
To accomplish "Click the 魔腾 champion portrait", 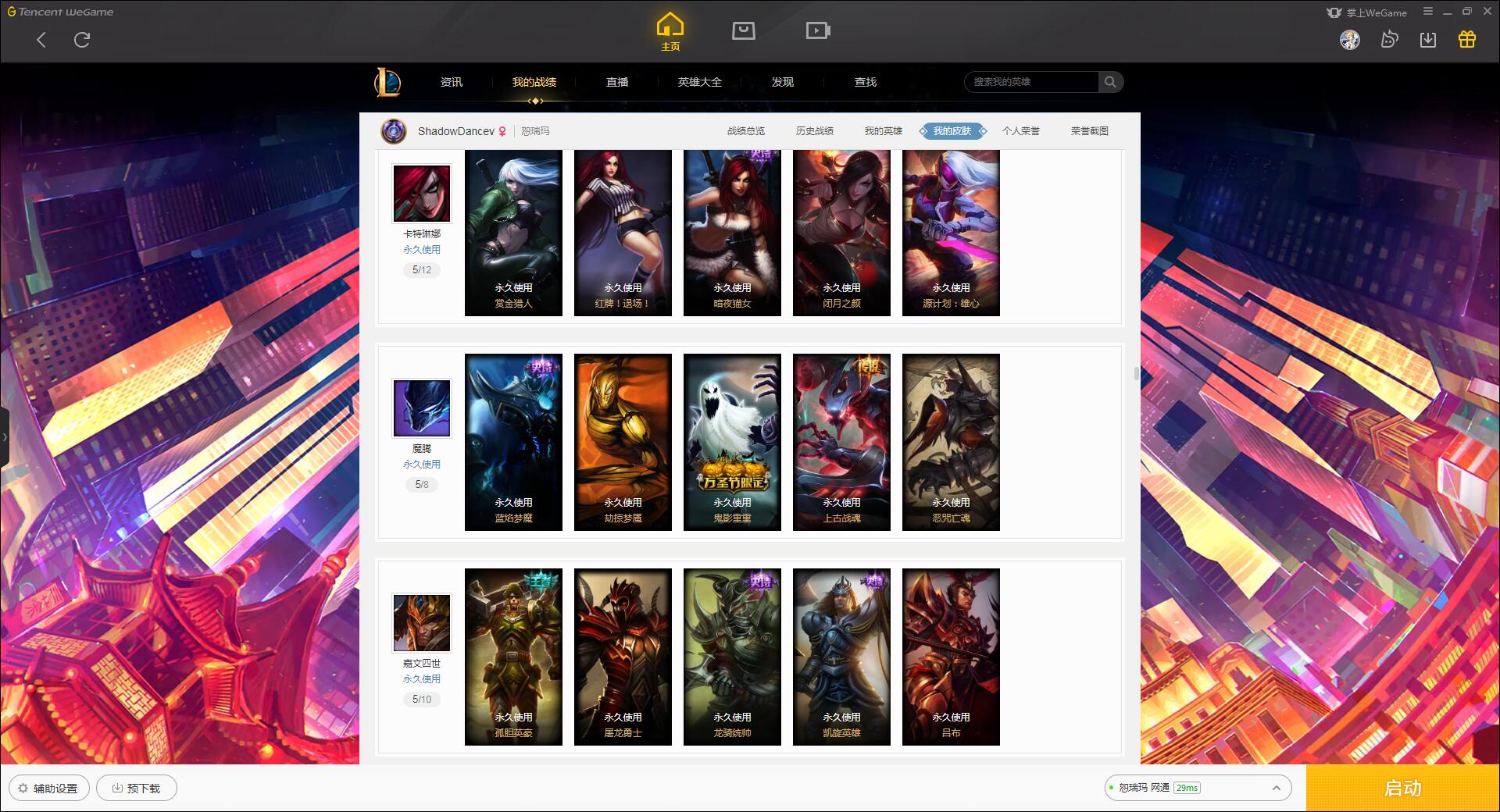I will click(x=422, y=408).
